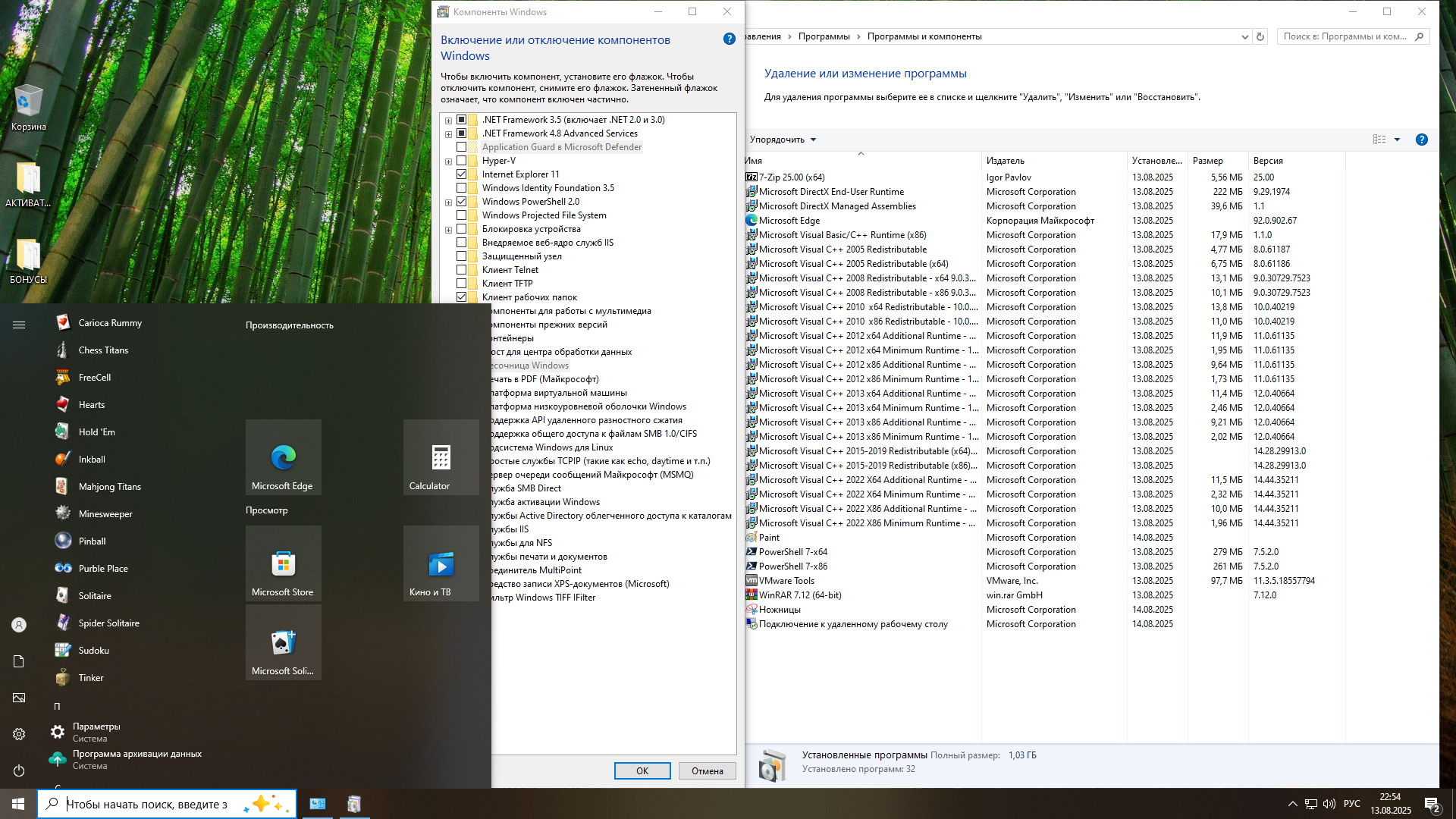Open Windows Start button on taskbar
Image resolution: width=1456 pixels, height=819 pixels.
(18, 804)
